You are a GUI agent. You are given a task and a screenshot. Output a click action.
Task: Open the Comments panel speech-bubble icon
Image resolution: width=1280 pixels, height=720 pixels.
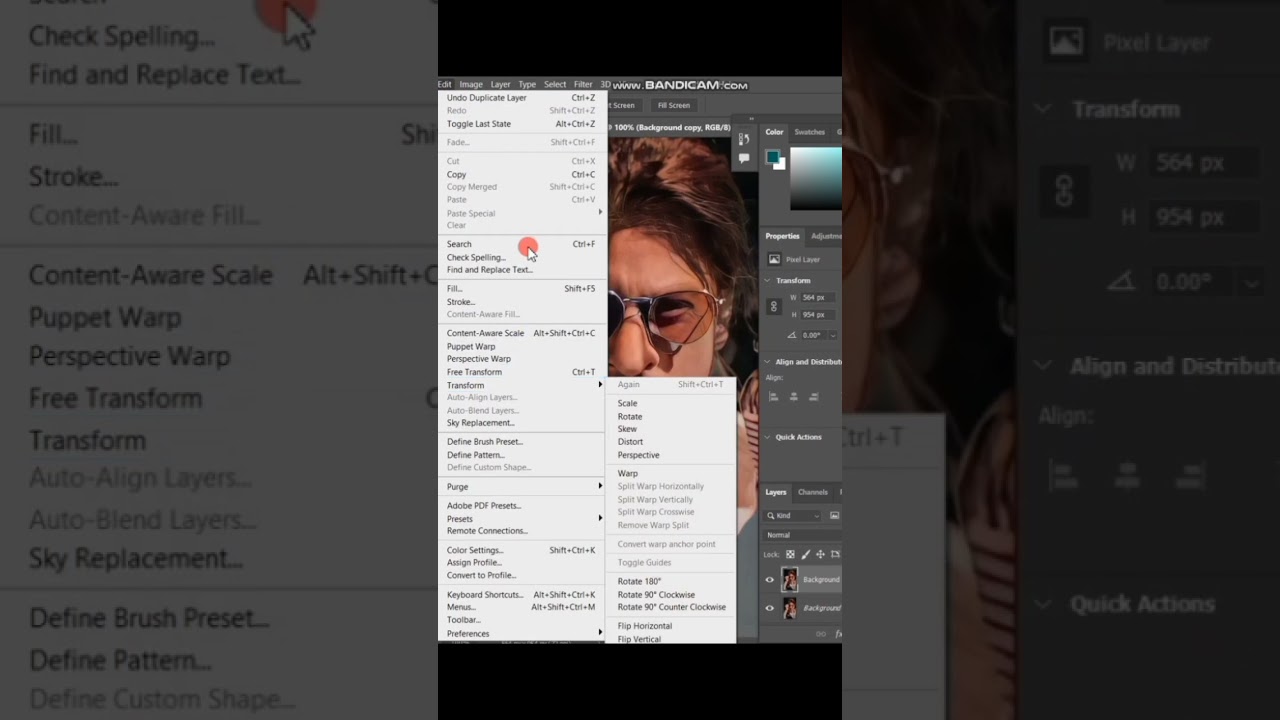(744, 158)
